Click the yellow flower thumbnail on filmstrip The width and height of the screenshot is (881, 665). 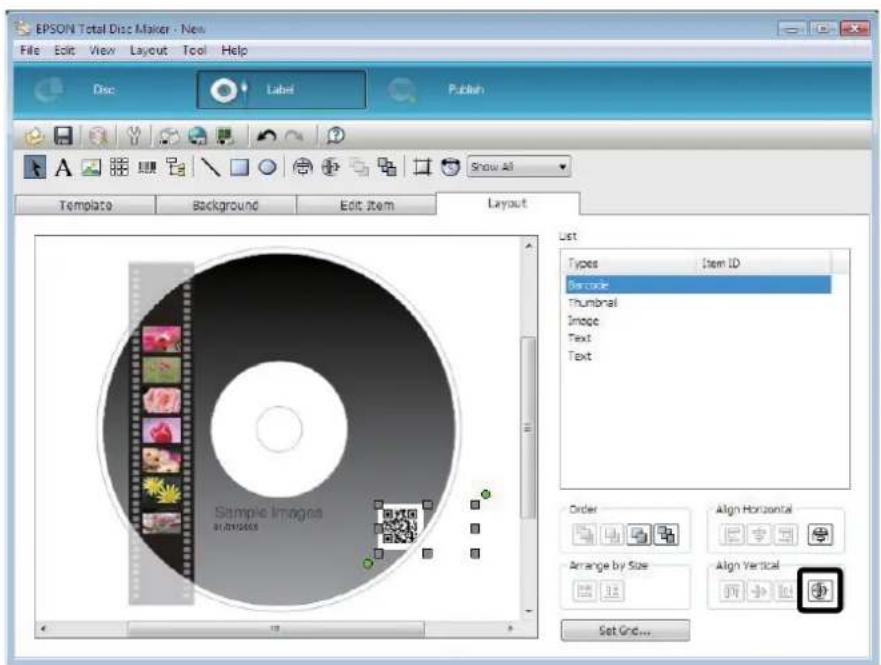161,490
